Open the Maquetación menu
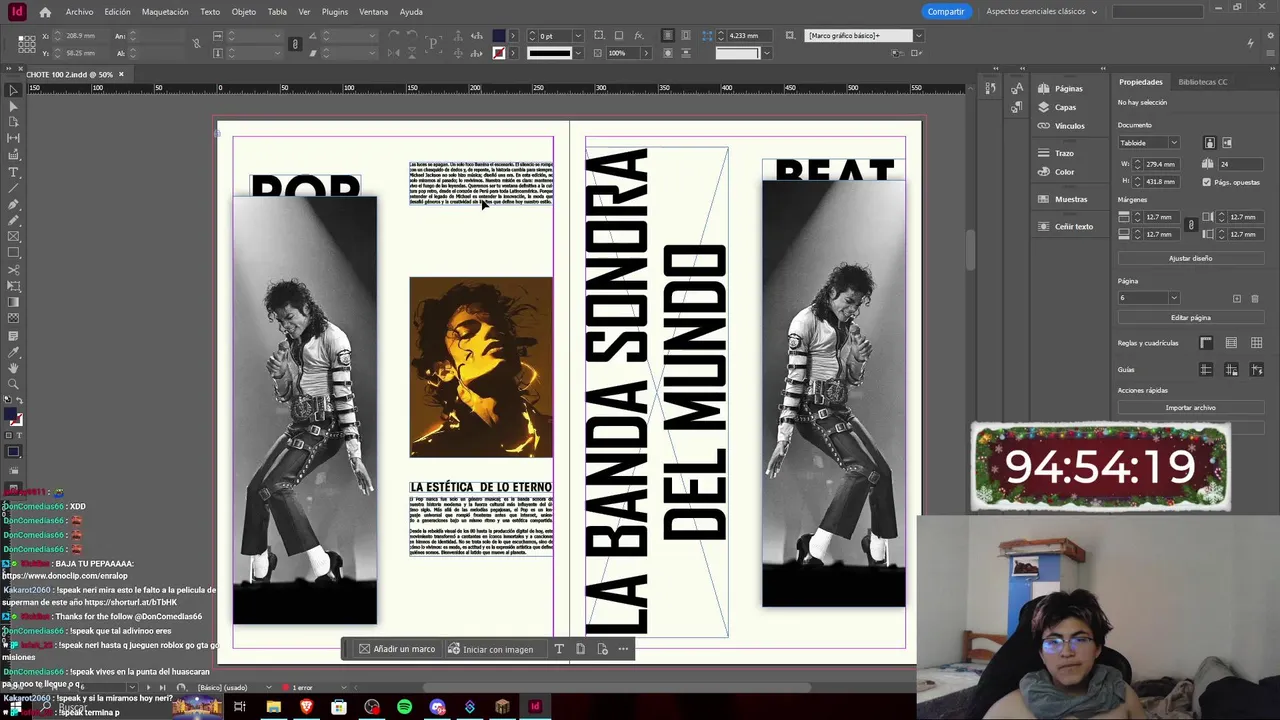The image size is (1280, 720). pos(165,12)
